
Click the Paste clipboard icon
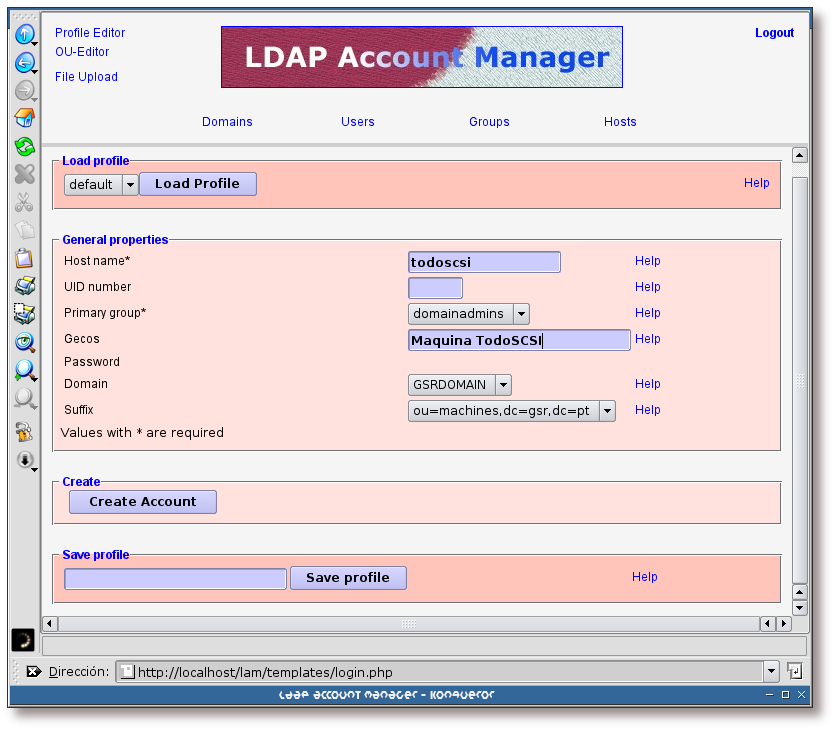coord(24,258)
